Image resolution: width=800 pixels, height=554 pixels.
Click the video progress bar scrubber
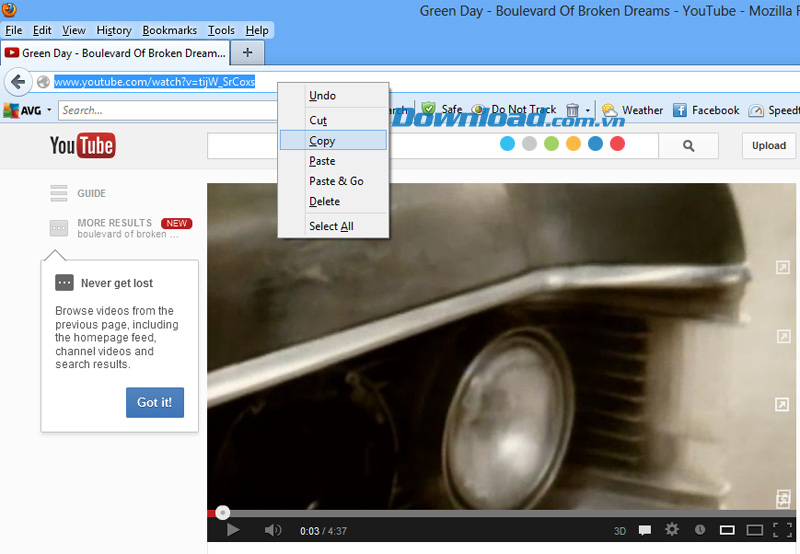222,512
